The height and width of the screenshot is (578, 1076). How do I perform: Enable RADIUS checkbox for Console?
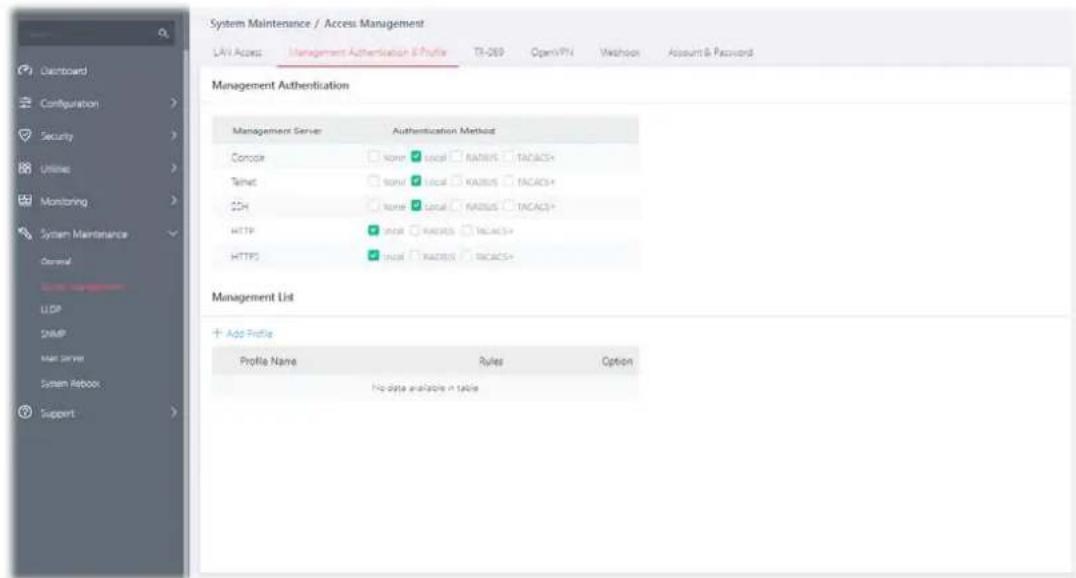456,157
